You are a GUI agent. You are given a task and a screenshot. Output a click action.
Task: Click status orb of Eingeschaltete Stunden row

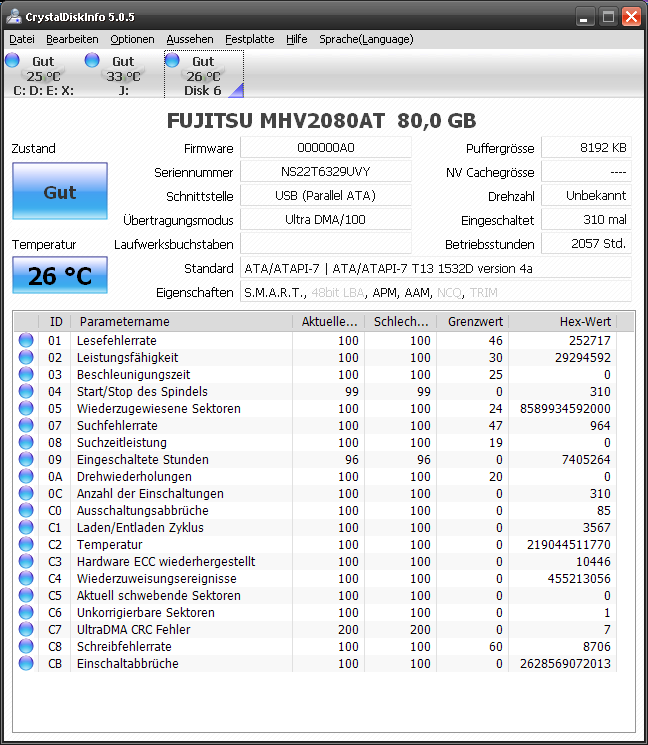[26, 459]
